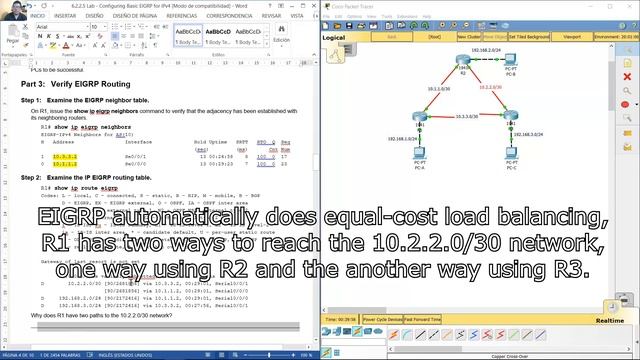This screenshot has height=360, width=640.
Task: Open the numbered list dropdown arrow
Action: 134,27
